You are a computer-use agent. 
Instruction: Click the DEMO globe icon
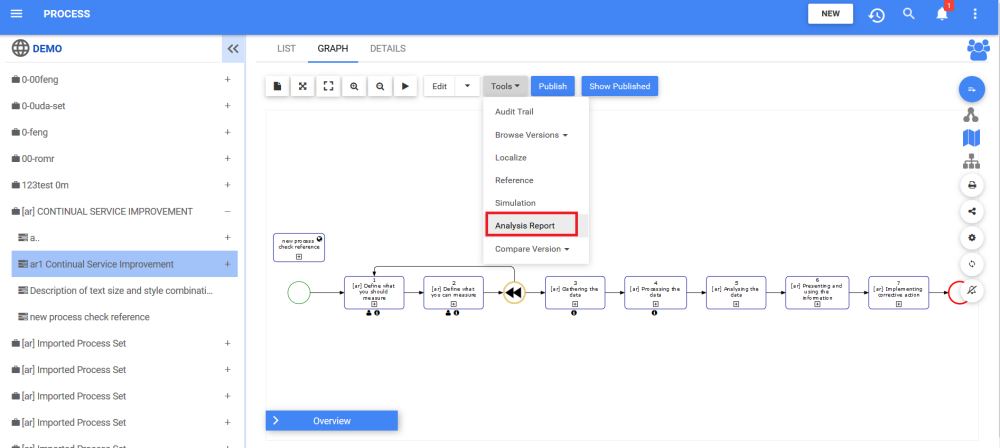point(20,48)
